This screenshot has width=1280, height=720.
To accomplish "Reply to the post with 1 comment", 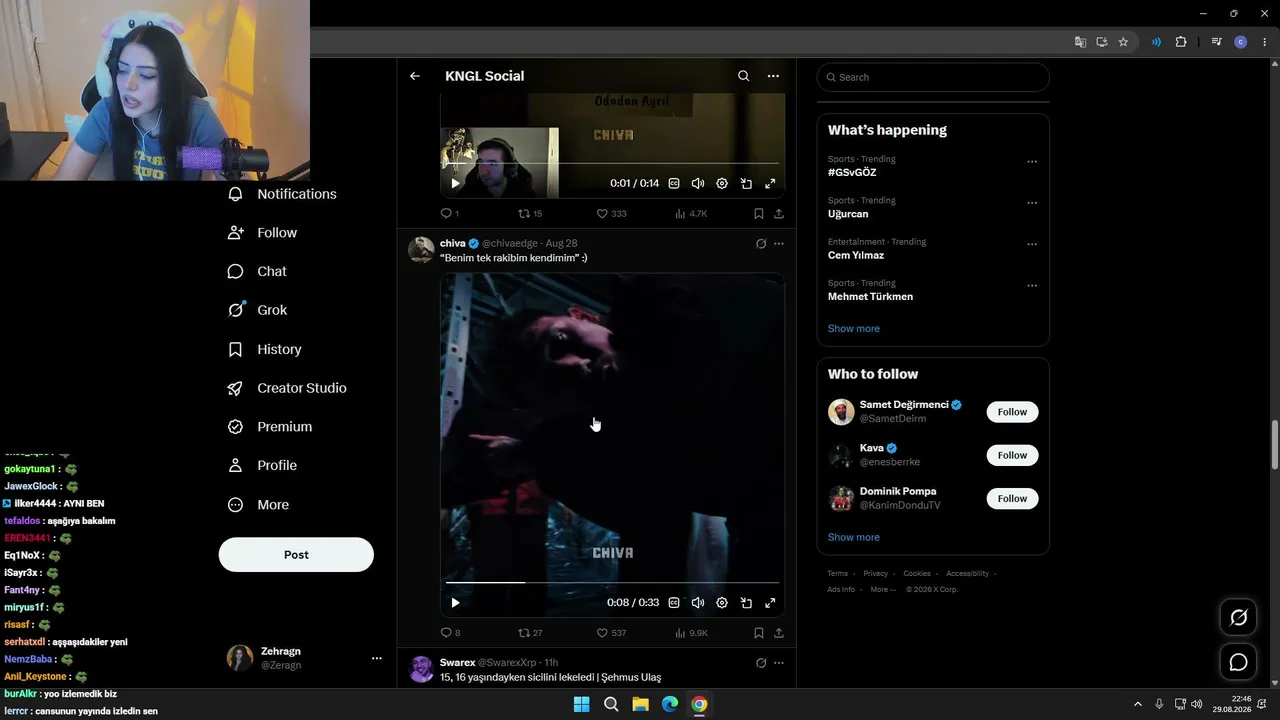I will (x=450, y=213).
